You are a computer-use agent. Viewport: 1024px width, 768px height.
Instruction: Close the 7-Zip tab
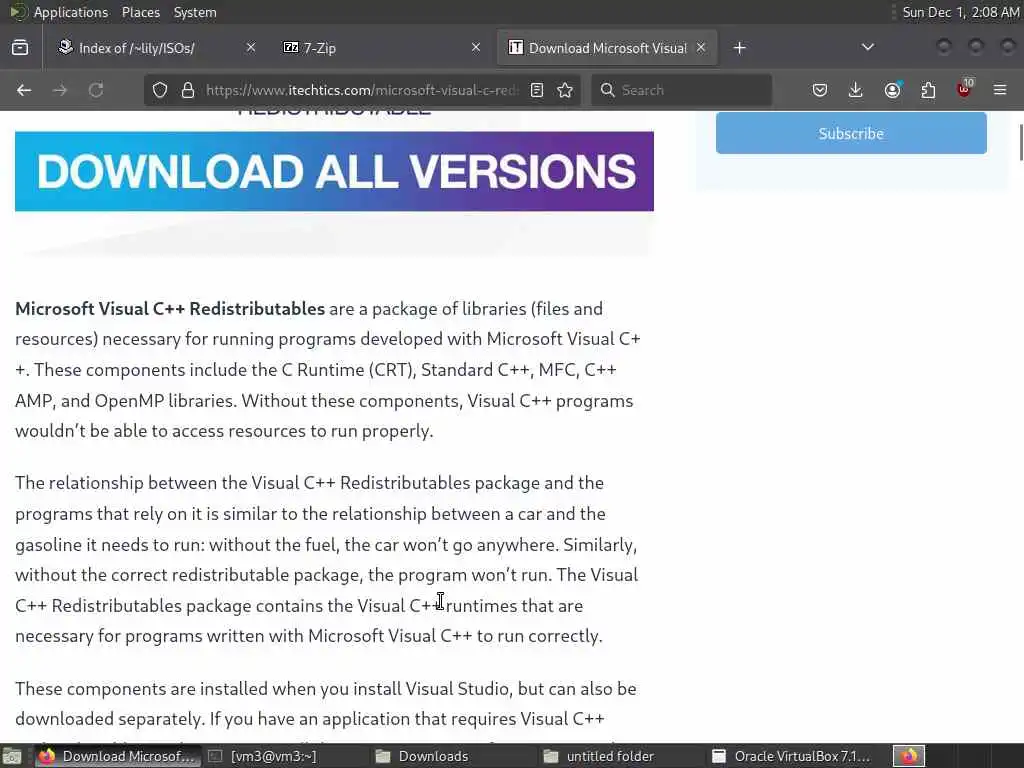click(x=476, y=47)
